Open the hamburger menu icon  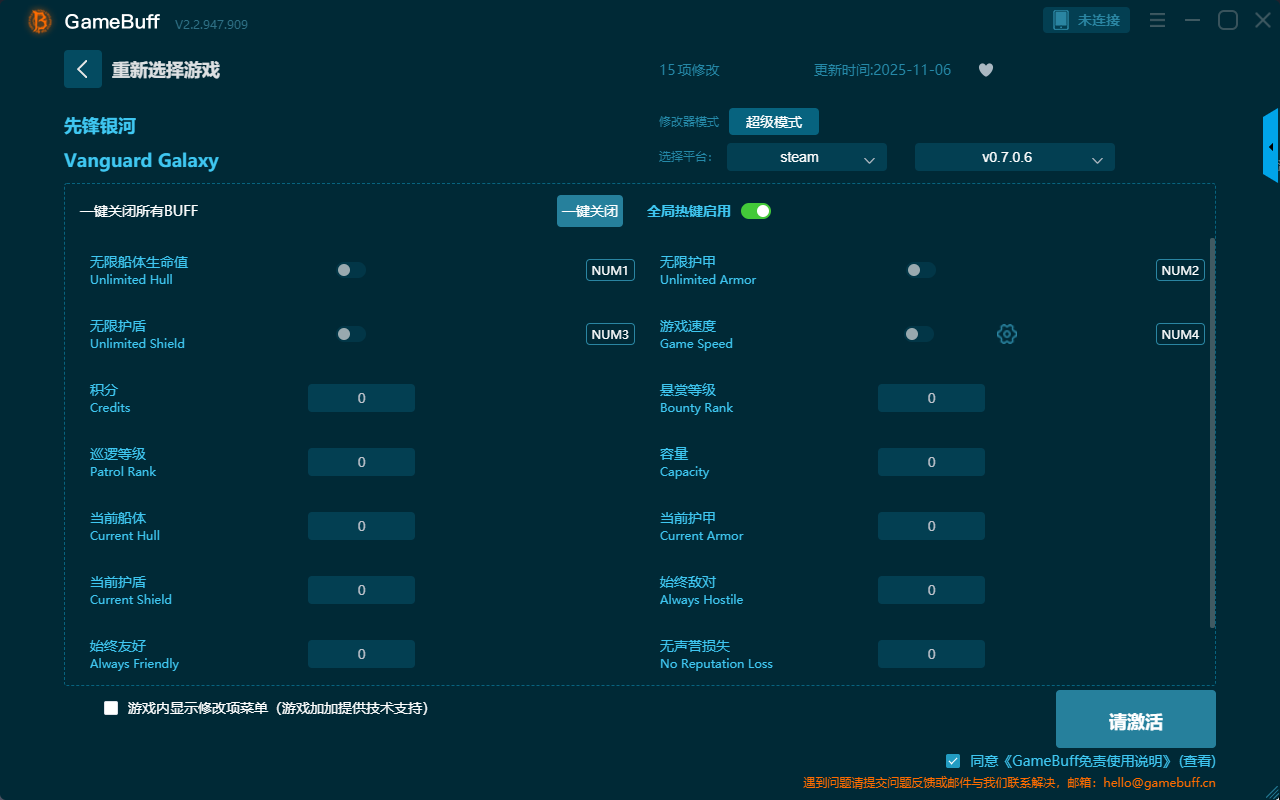1157,20
